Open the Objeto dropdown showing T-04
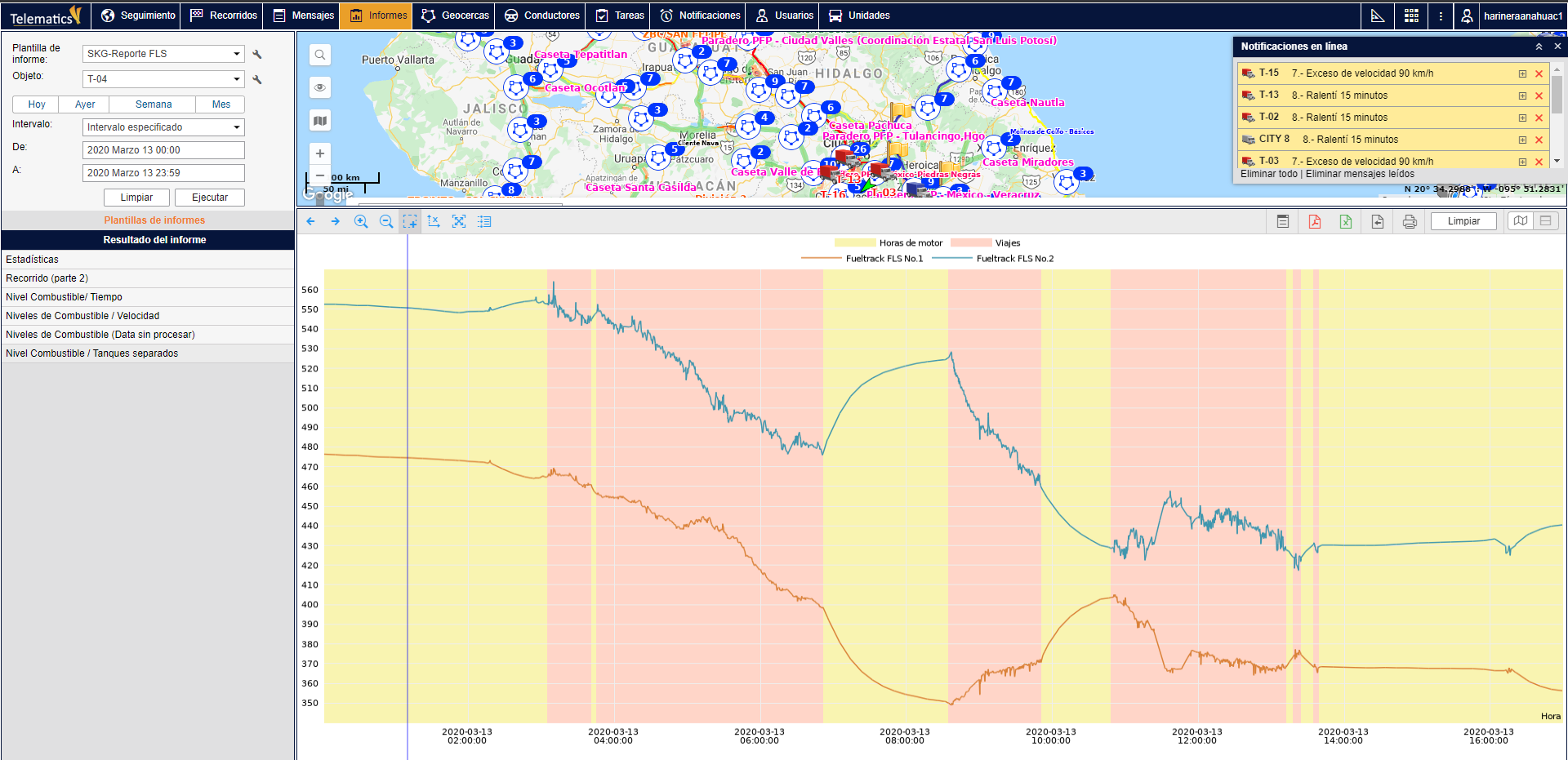Screen dimensions: 1568x760 pos(163,79)
